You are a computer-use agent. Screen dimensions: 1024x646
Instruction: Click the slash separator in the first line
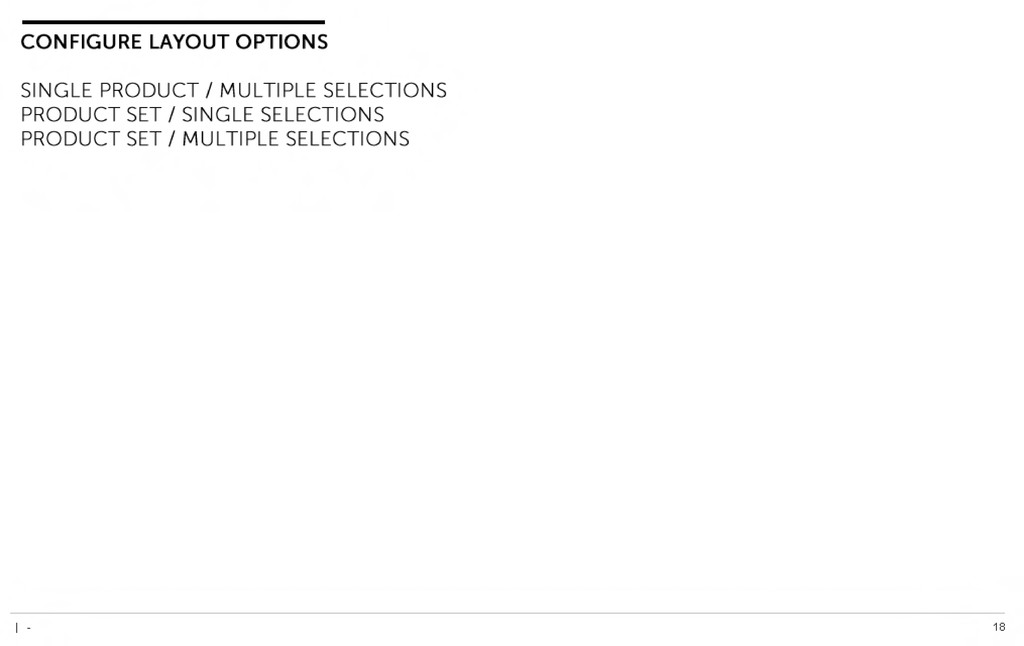[x=209, y=90]
